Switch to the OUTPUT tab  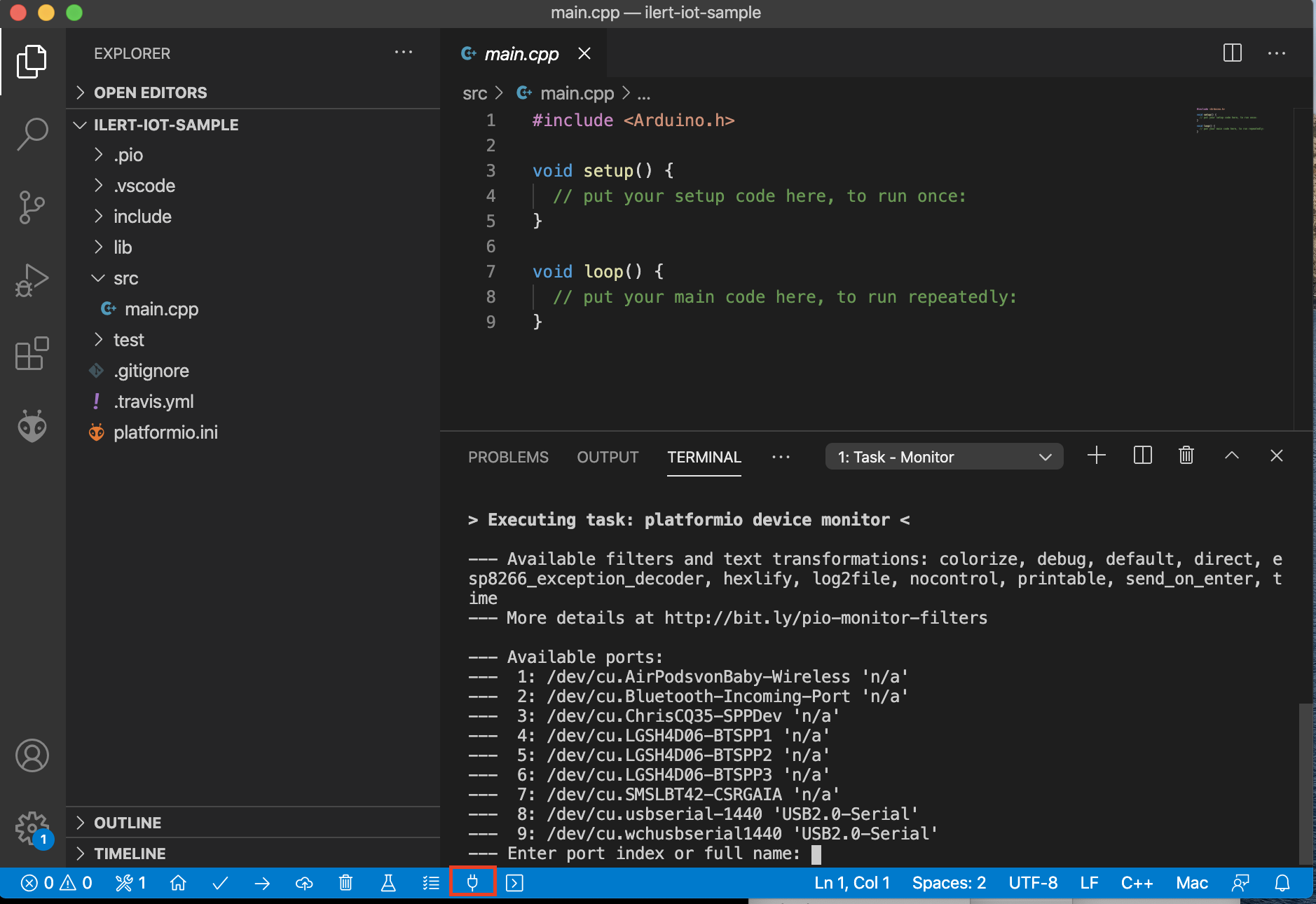tap(607, 457)
